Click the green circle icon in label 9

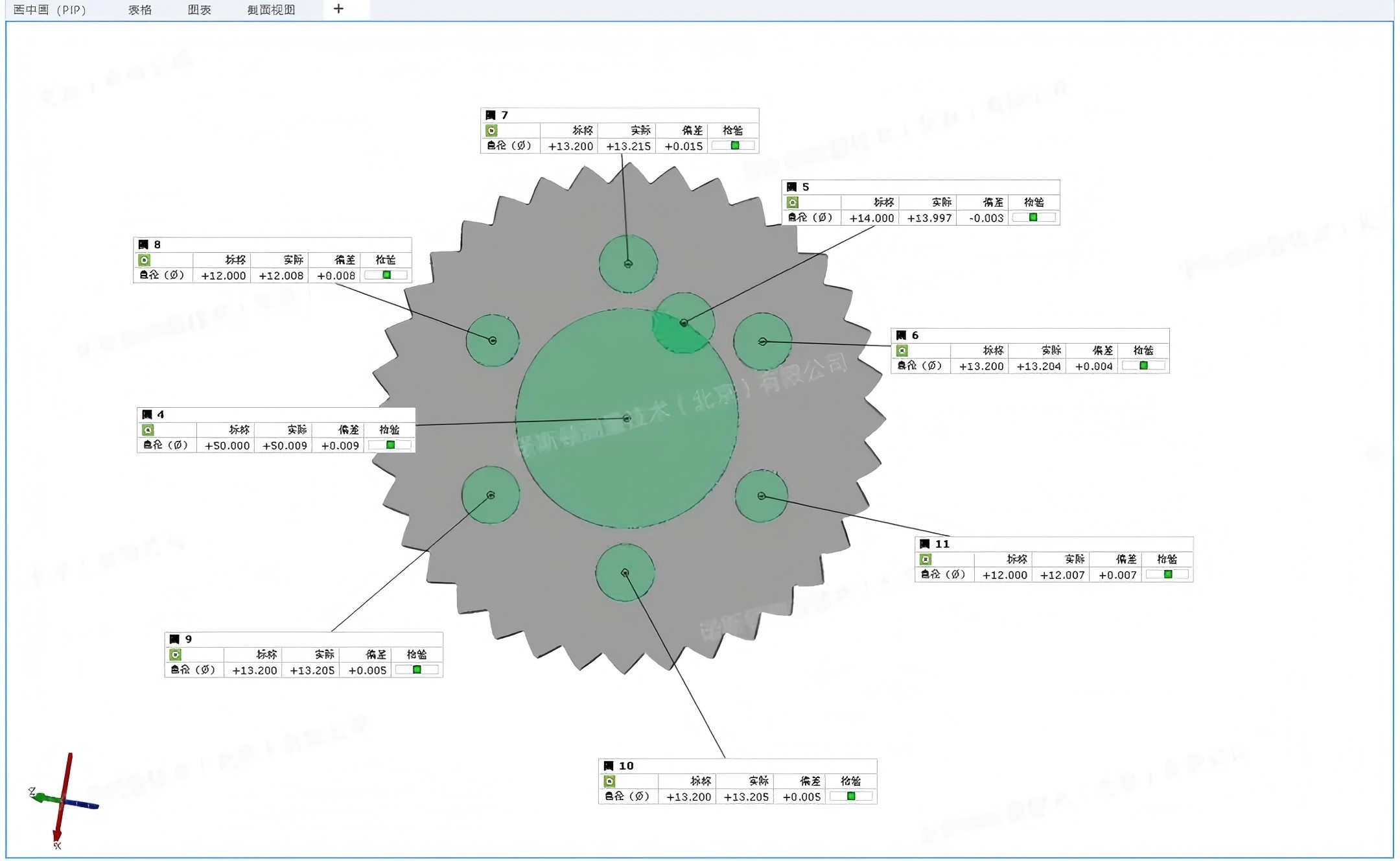175,655
